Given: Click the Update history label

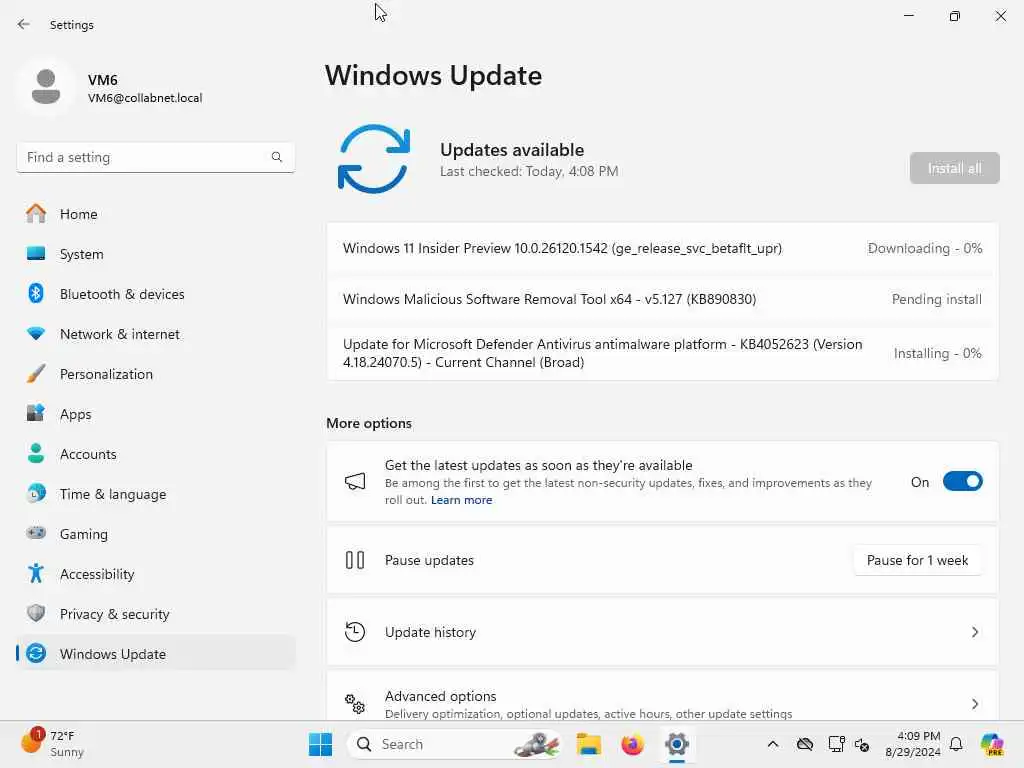Looking at the screenshot, I should coord(430,632).
